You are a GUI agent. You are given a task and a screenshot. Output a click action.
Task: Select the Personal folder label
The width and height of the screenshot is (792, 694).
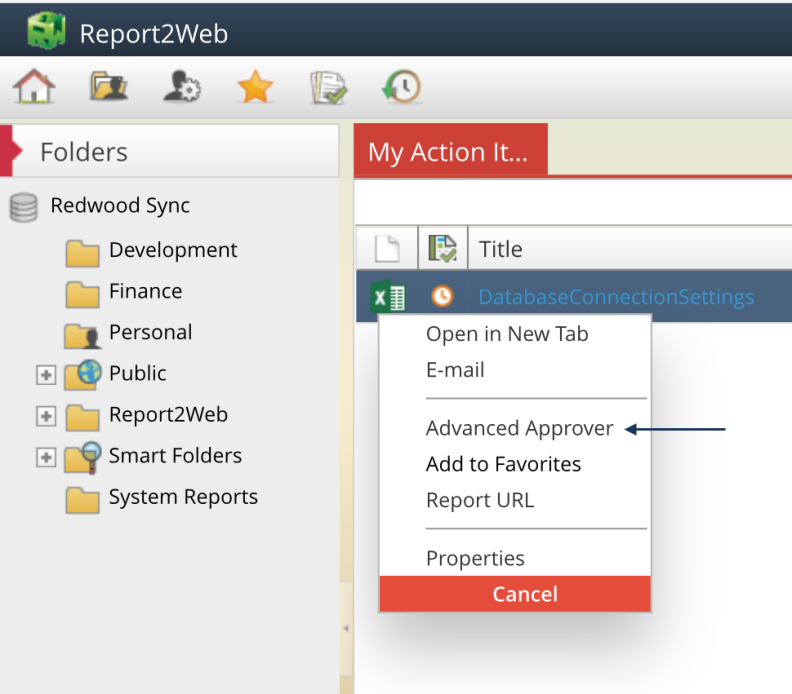[151, 332]
